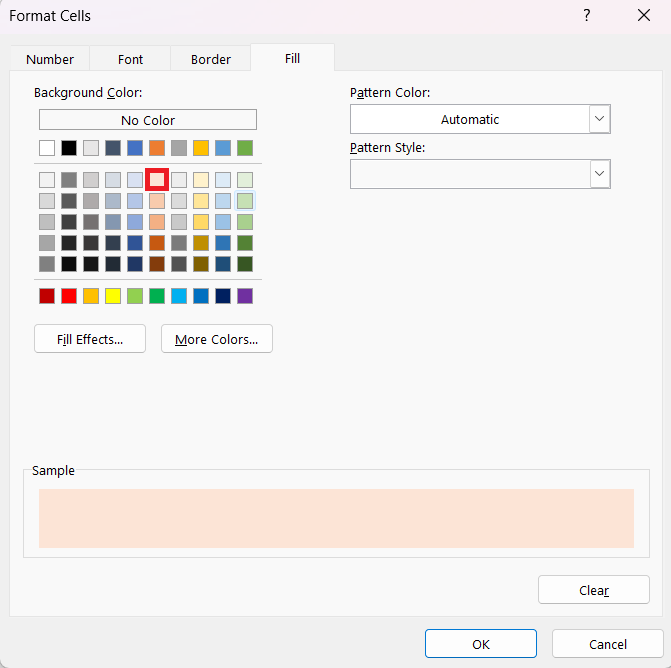671x668 pixels.
Task: Pick the darkest green swatch in bottom shade row
Action: pos(245,264)
